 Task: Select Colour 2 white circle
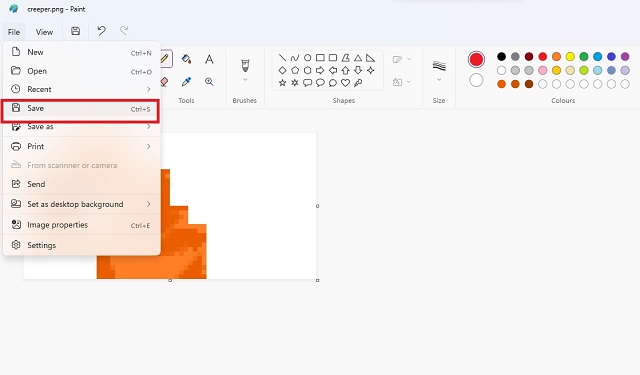tap(476, 80)
